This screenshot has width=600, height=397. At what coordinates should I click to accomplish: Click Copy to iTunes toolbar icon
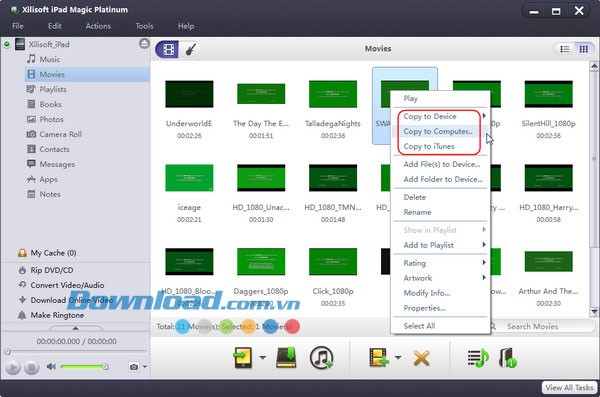click(x=321, y=358)
